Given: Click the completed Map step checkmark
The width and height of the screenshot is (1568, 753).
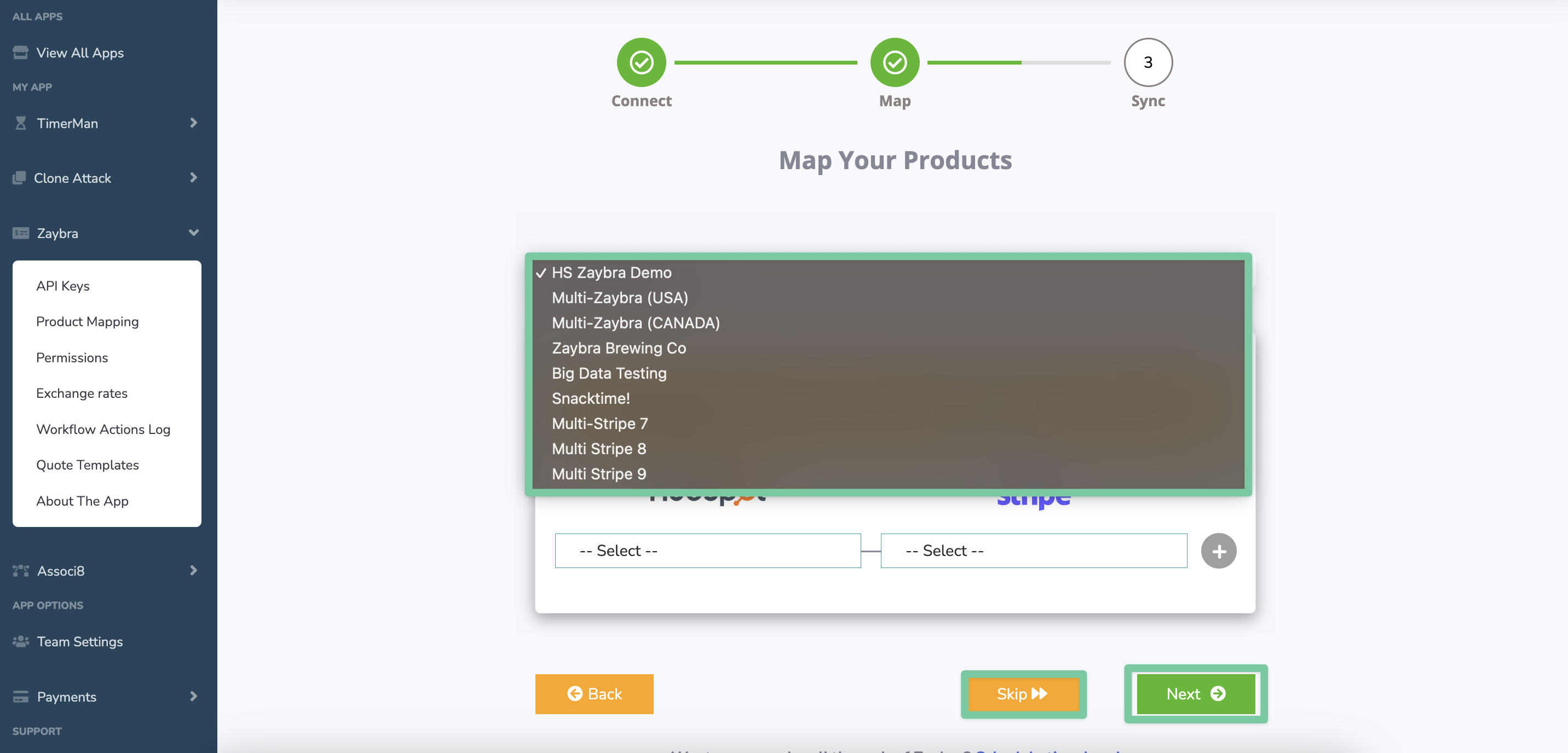Looking at the screenshot, I should click(894, 62).
